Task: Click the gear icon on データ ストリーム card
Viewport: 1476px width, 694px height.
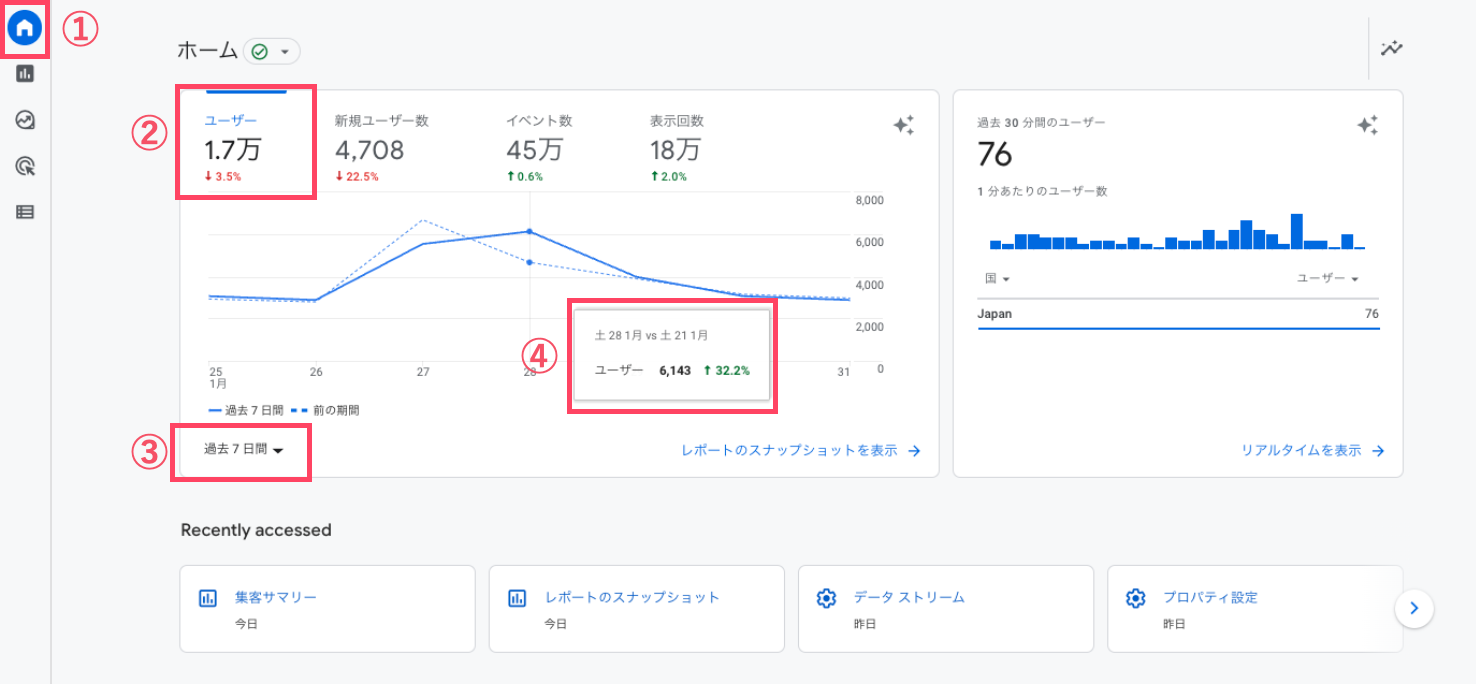Action: pyautogui.click(x=826, y=599)
